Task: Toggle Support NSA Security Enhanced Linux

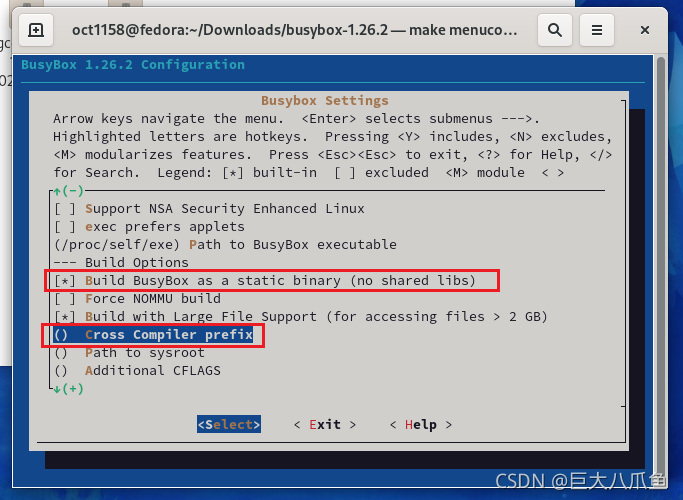Action: pyautogui.click(x=209, y=209)
